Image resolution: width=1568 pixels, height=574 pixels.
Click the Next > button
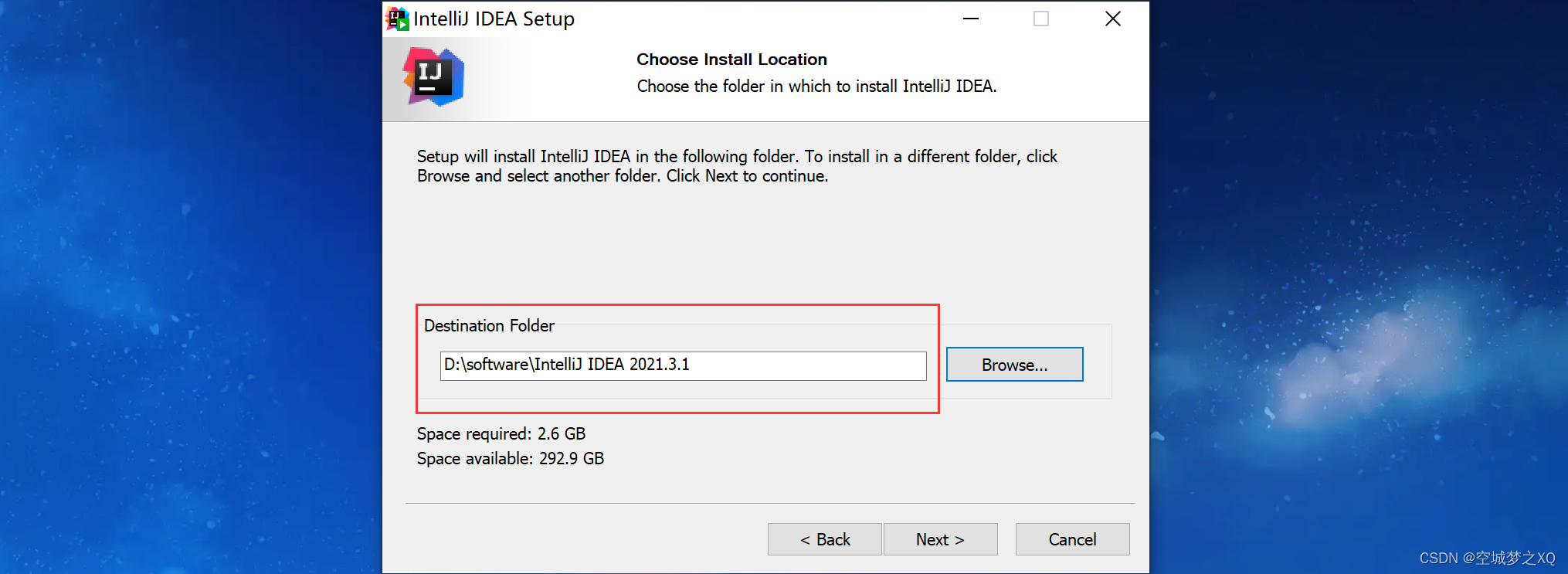940,539
